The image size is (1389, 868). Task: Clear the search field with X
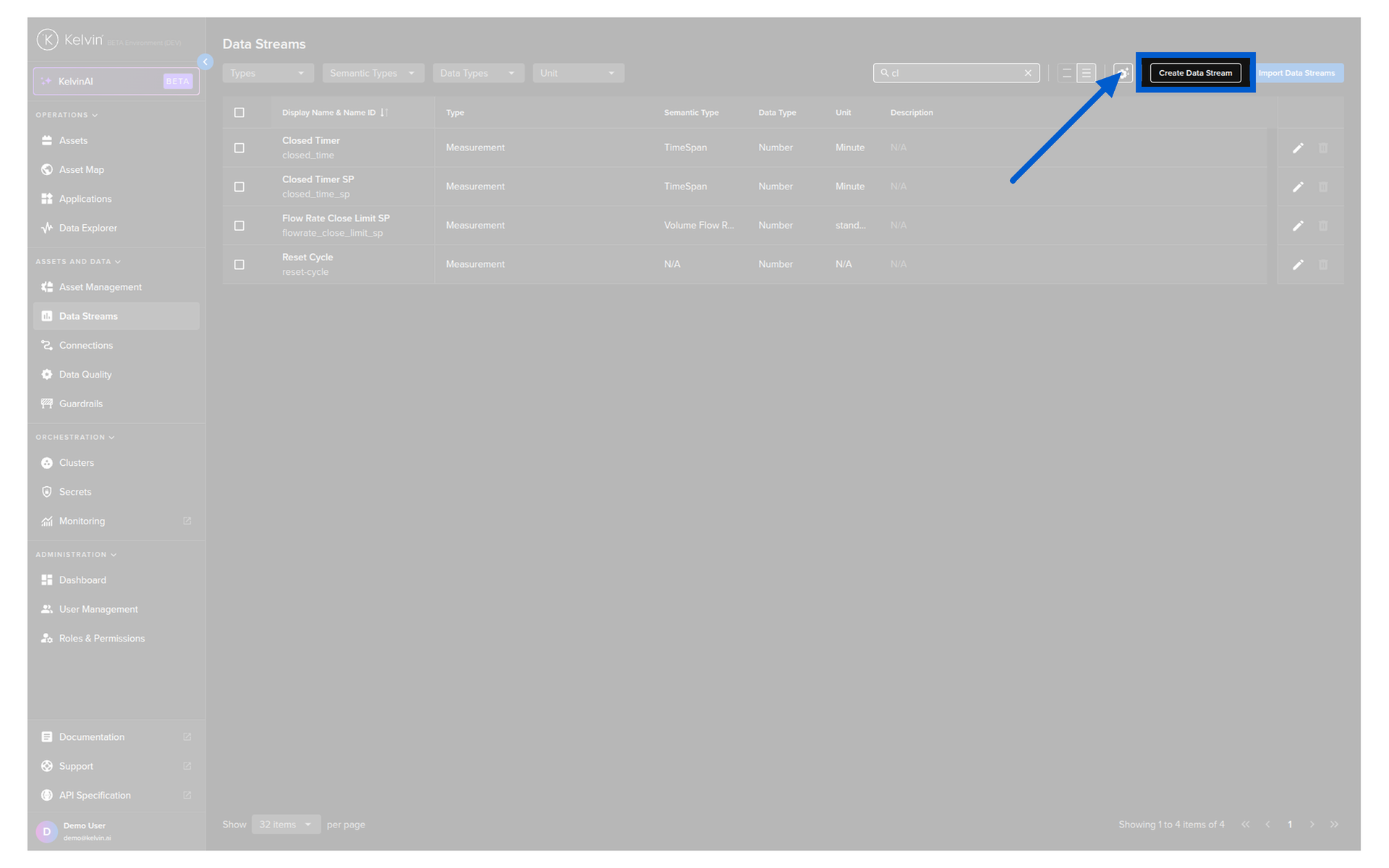coord(1027,73)
